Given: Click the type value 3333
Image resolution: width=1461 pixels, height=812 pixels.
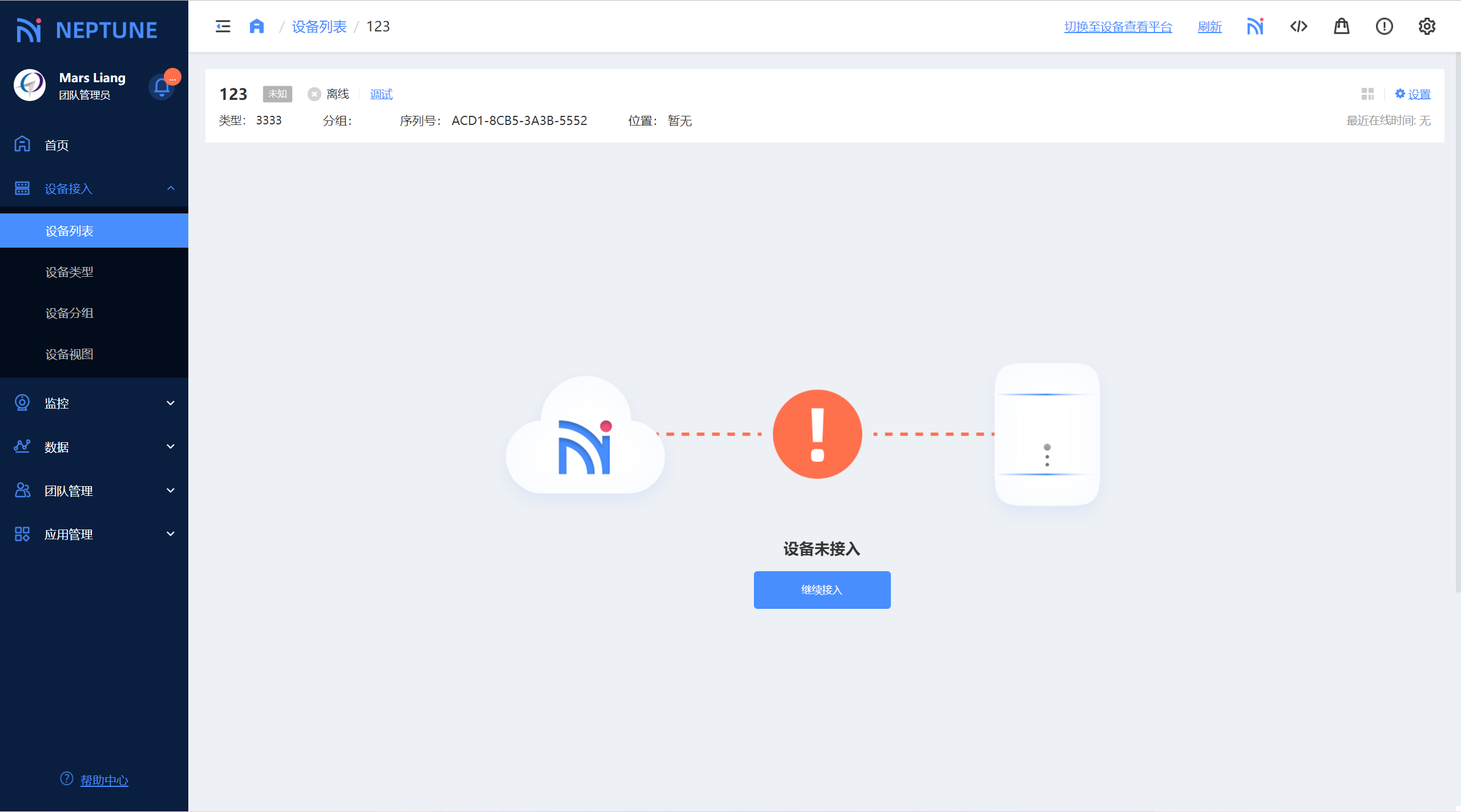Looking at the screenshot, I should (269, 120).
